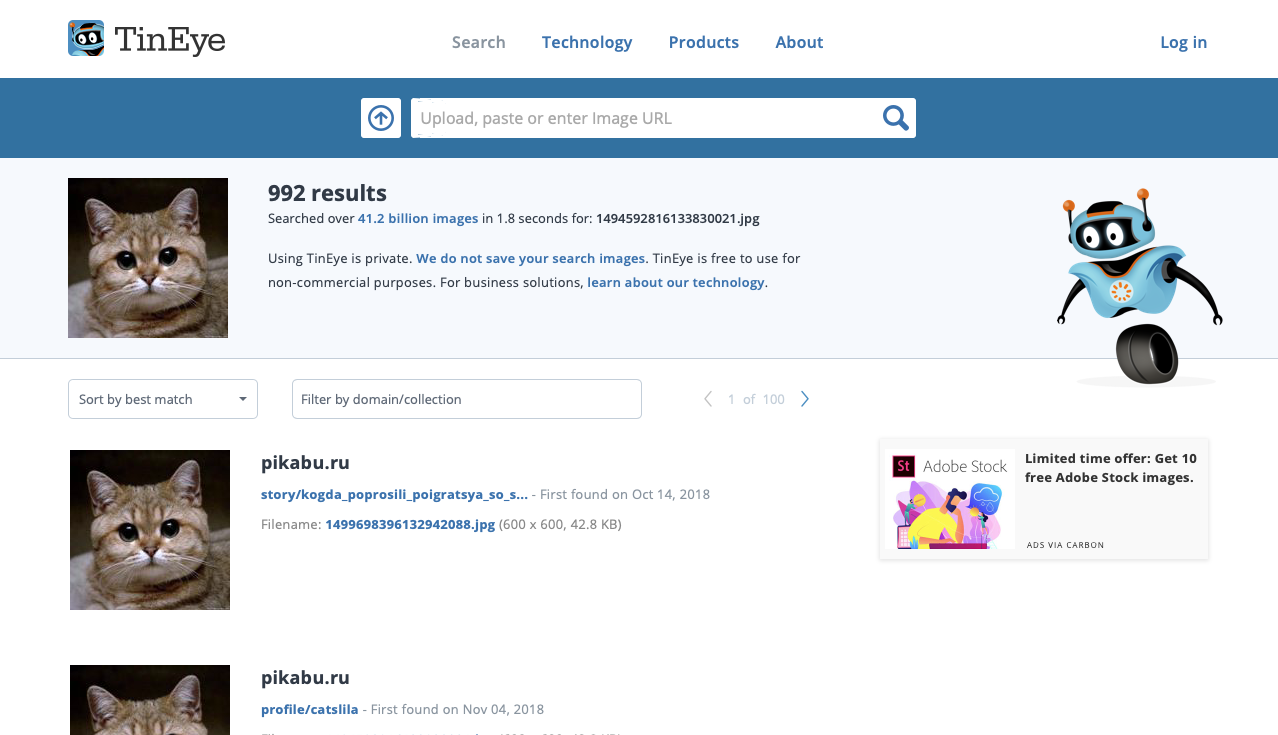Image resolution: width=1278 pixels, height=735 pixels.
Task: Open the Technology nav item
Action: pyautogui.click(x=587, y=42)
